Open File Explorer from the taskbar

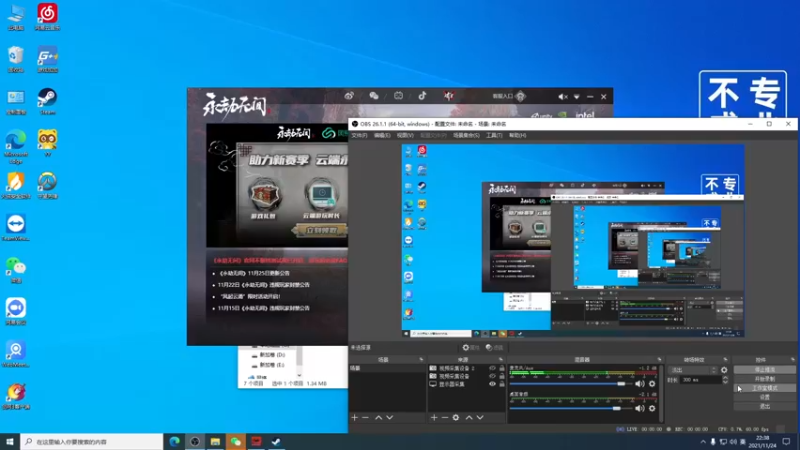pyautogui.click(x=215, y=442)
